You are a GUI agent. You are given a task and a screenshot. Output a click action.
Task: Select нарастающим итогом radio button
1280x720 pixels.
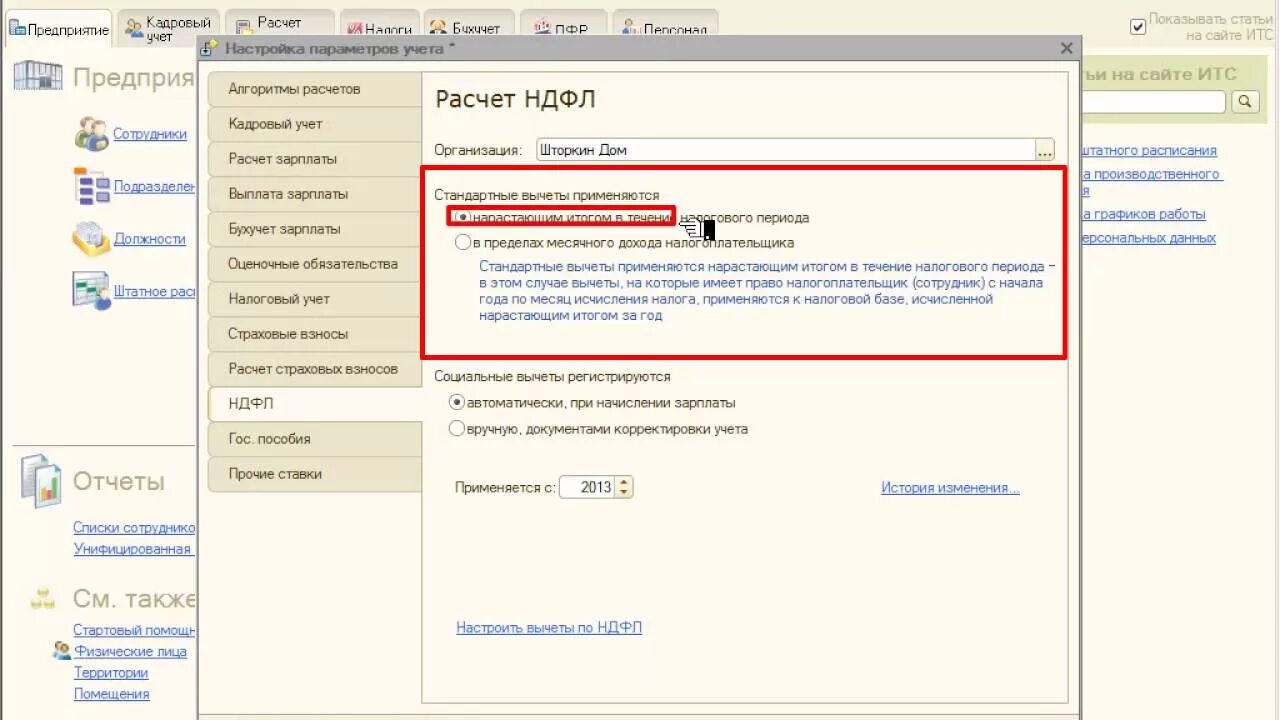462,217
